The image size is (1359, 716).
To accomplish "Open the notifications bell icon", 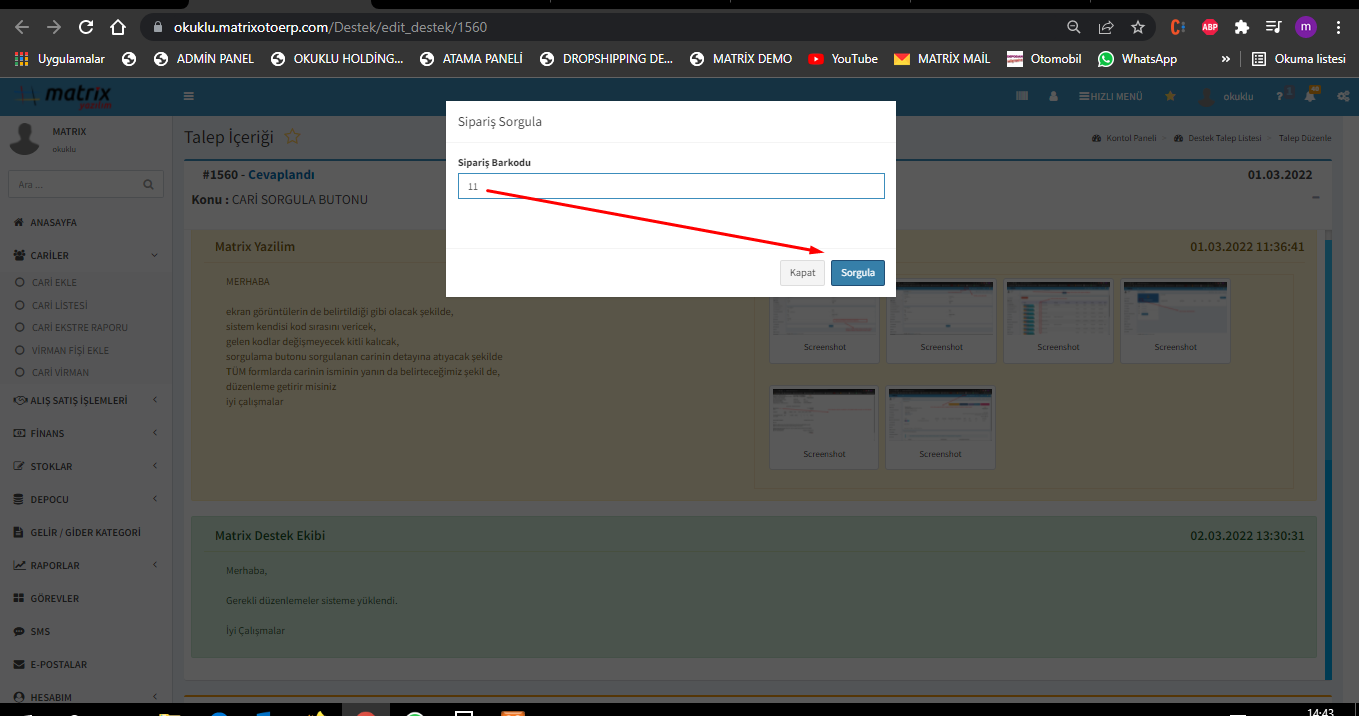I will [x=1310, y=96].
